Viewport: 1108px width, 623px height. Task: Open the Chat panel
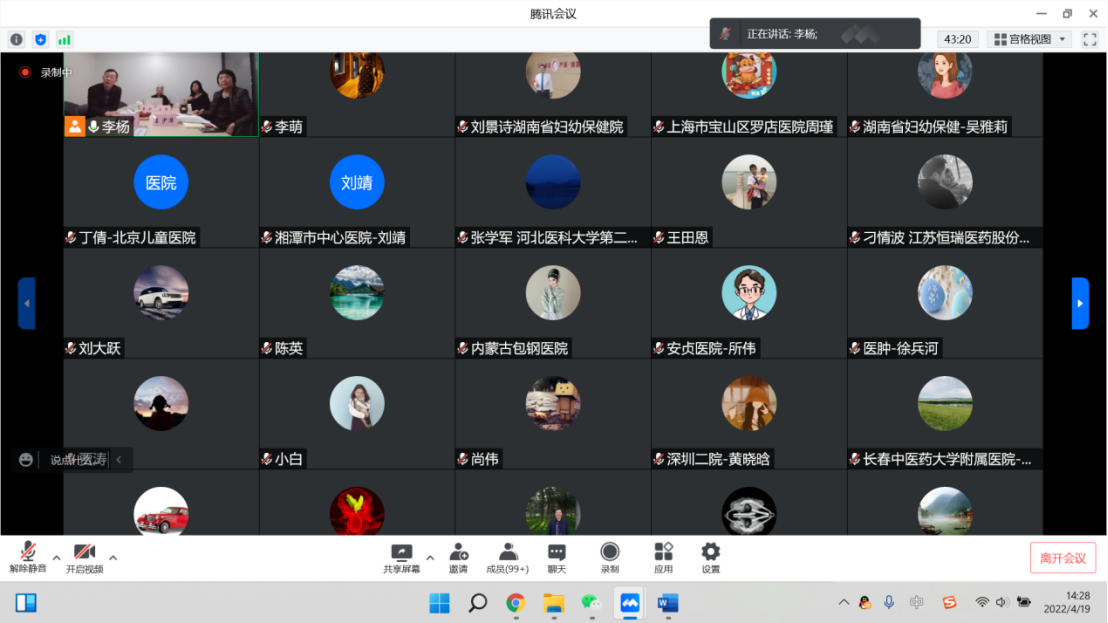(557, 557)
